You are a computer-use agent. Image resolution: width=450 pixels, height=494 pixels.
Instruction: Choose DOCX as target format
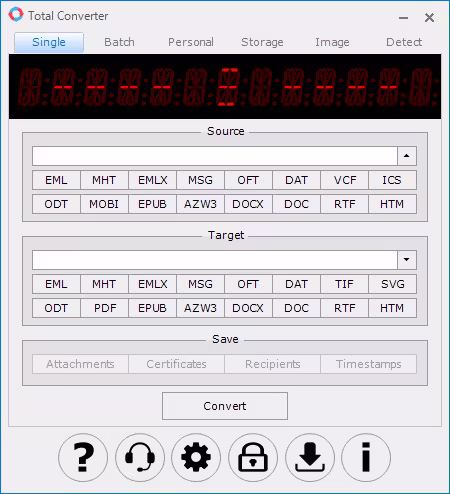(x=248, y=308)
